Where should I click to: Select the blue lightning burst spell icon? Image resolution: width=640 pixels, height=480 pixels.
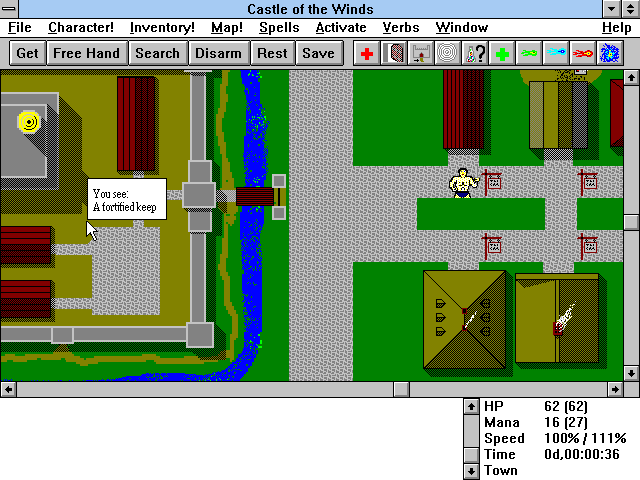(609, 53)
